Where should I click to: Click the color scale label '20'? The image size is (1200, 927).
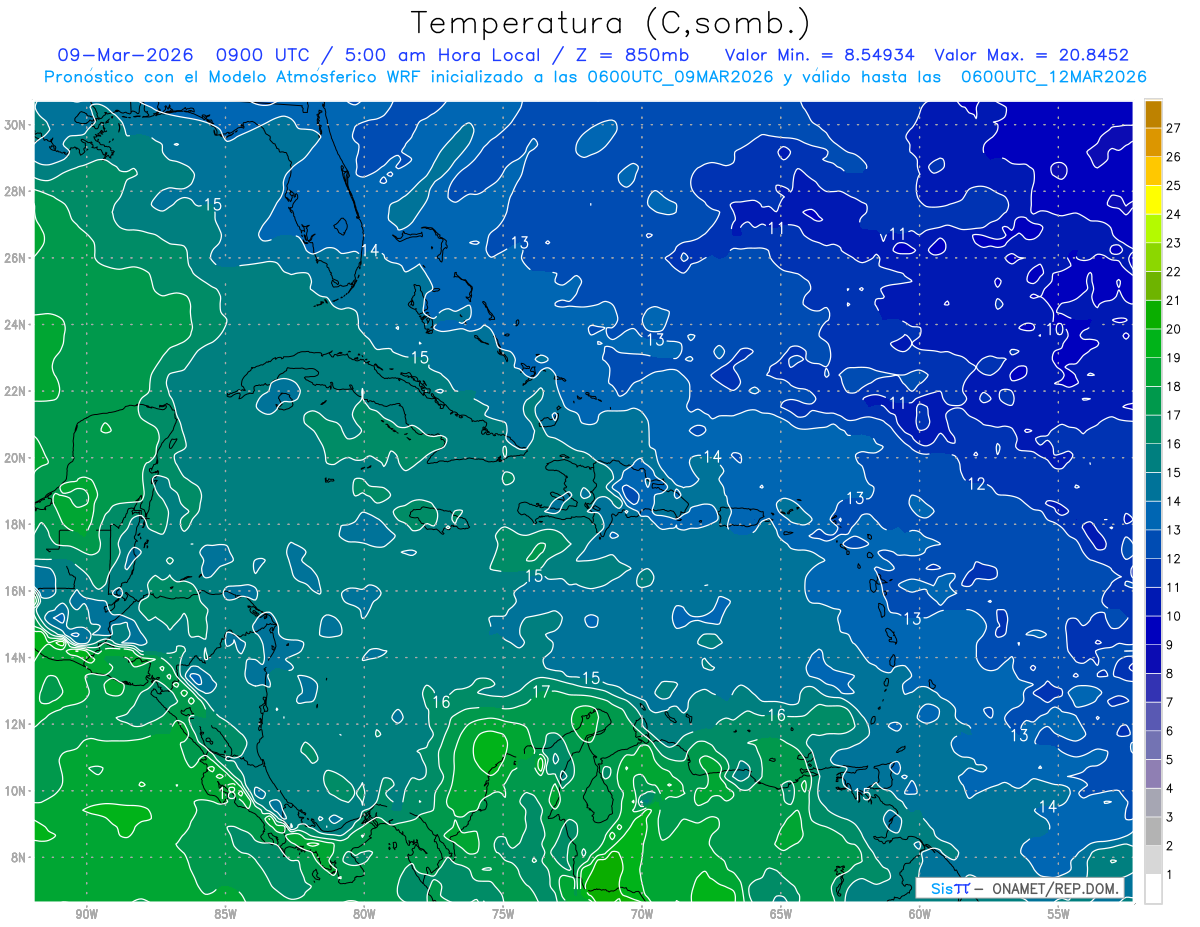1174,329
